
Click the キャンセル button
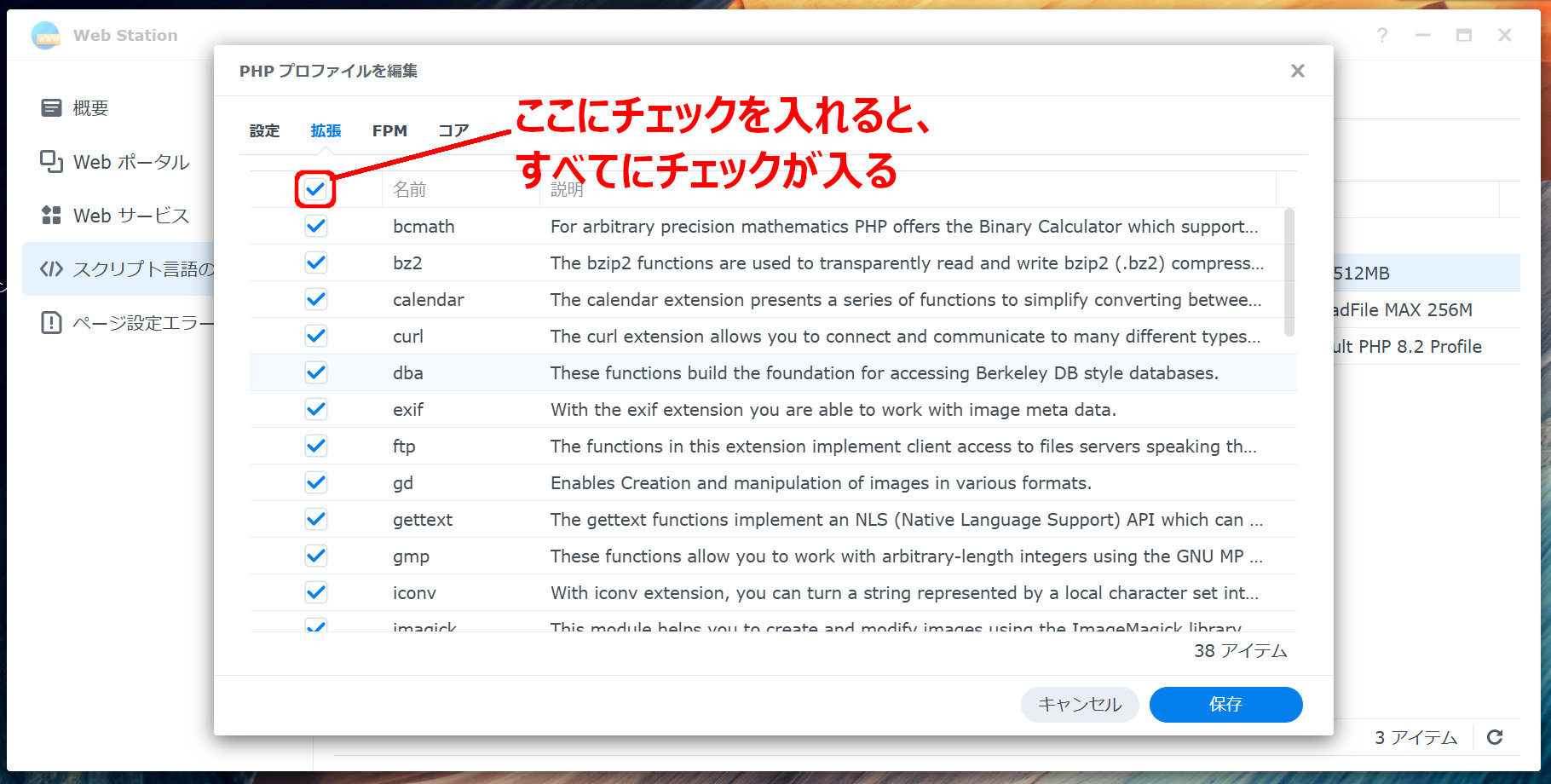point(1079,705)
